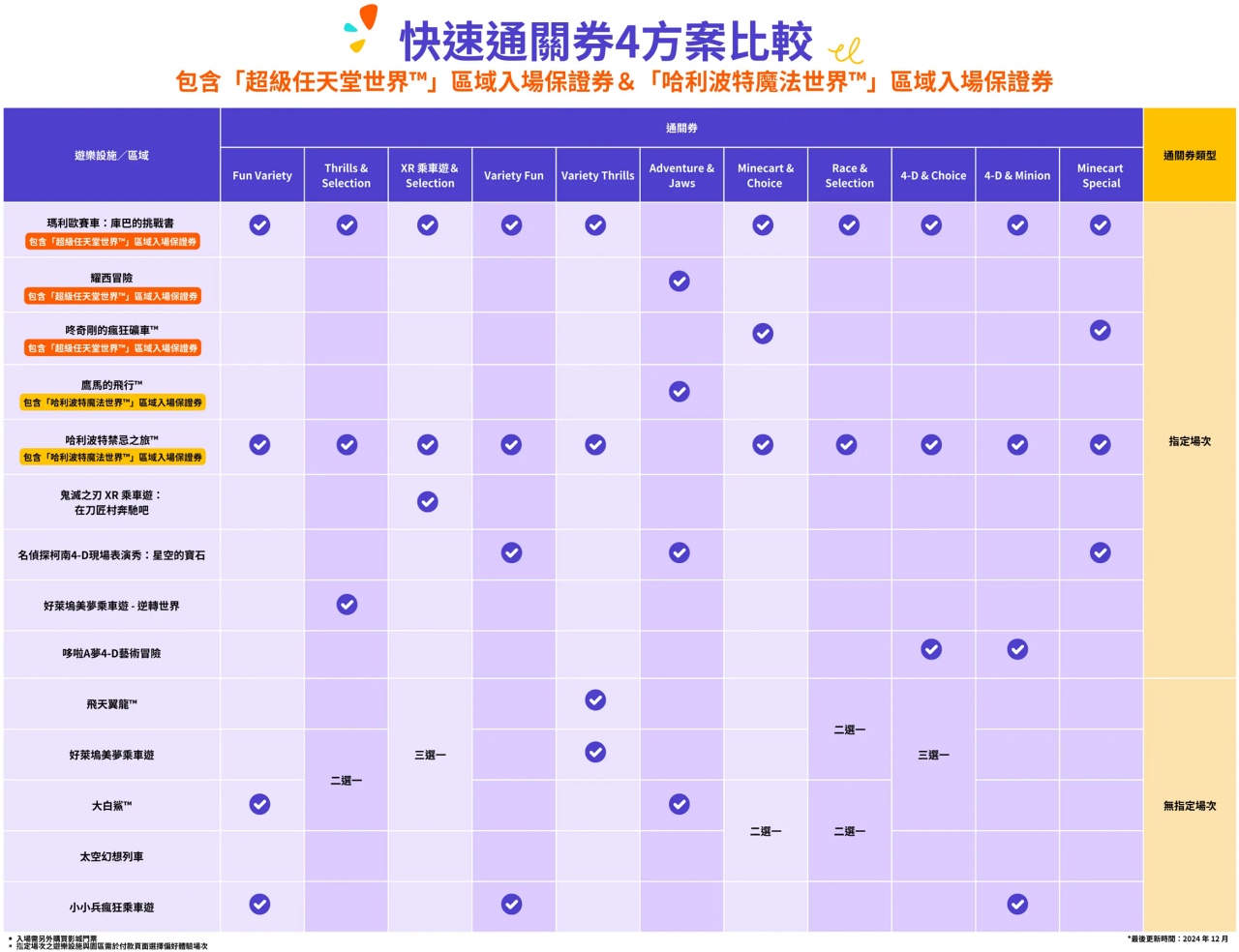Select the 哈利波特禁忌之旅 checkmark under 4-D & Choice
1239x952 pixels.
(931, 445)
